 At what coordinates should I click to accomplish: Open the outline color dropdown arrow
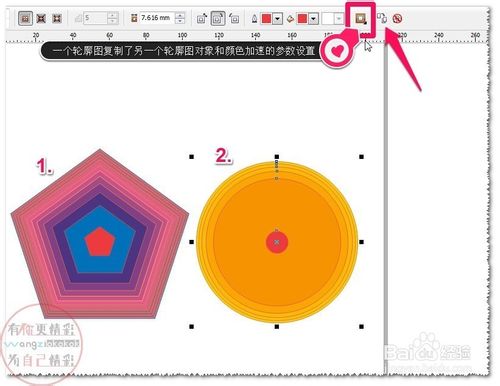point(277,19)
